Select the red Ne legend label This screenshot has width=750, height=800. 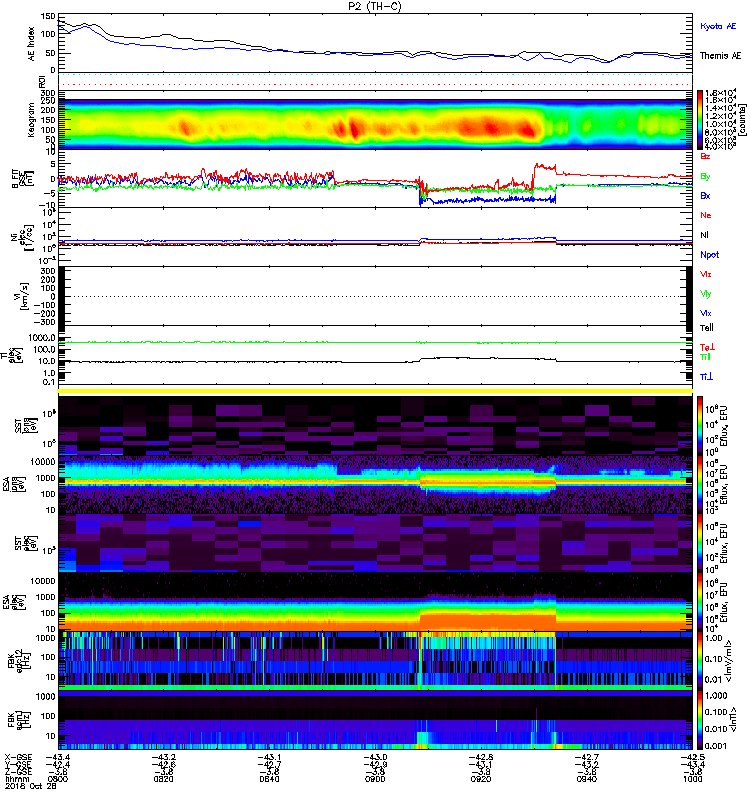click(x=706, y=215)
